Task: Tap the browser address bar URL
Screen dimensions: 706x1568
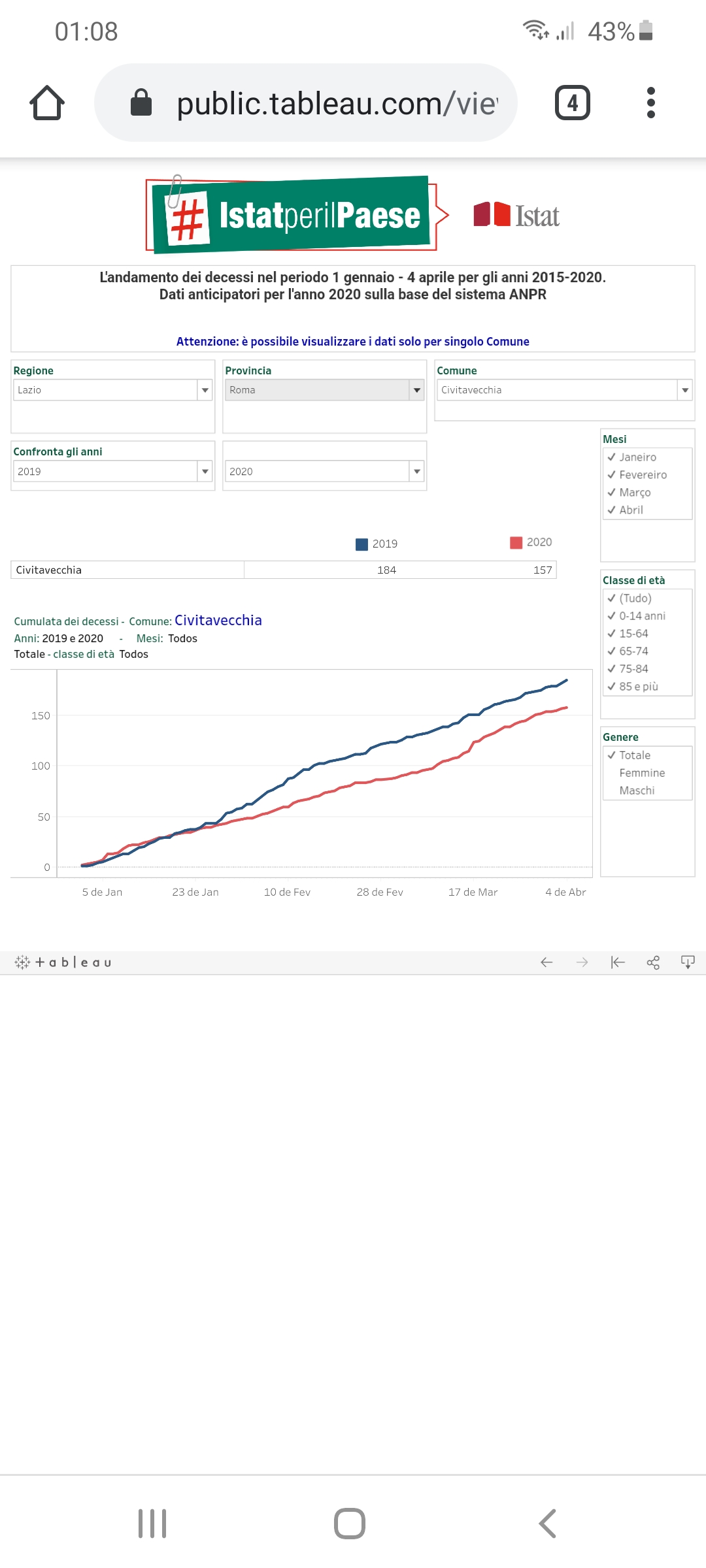Action: 337,103
